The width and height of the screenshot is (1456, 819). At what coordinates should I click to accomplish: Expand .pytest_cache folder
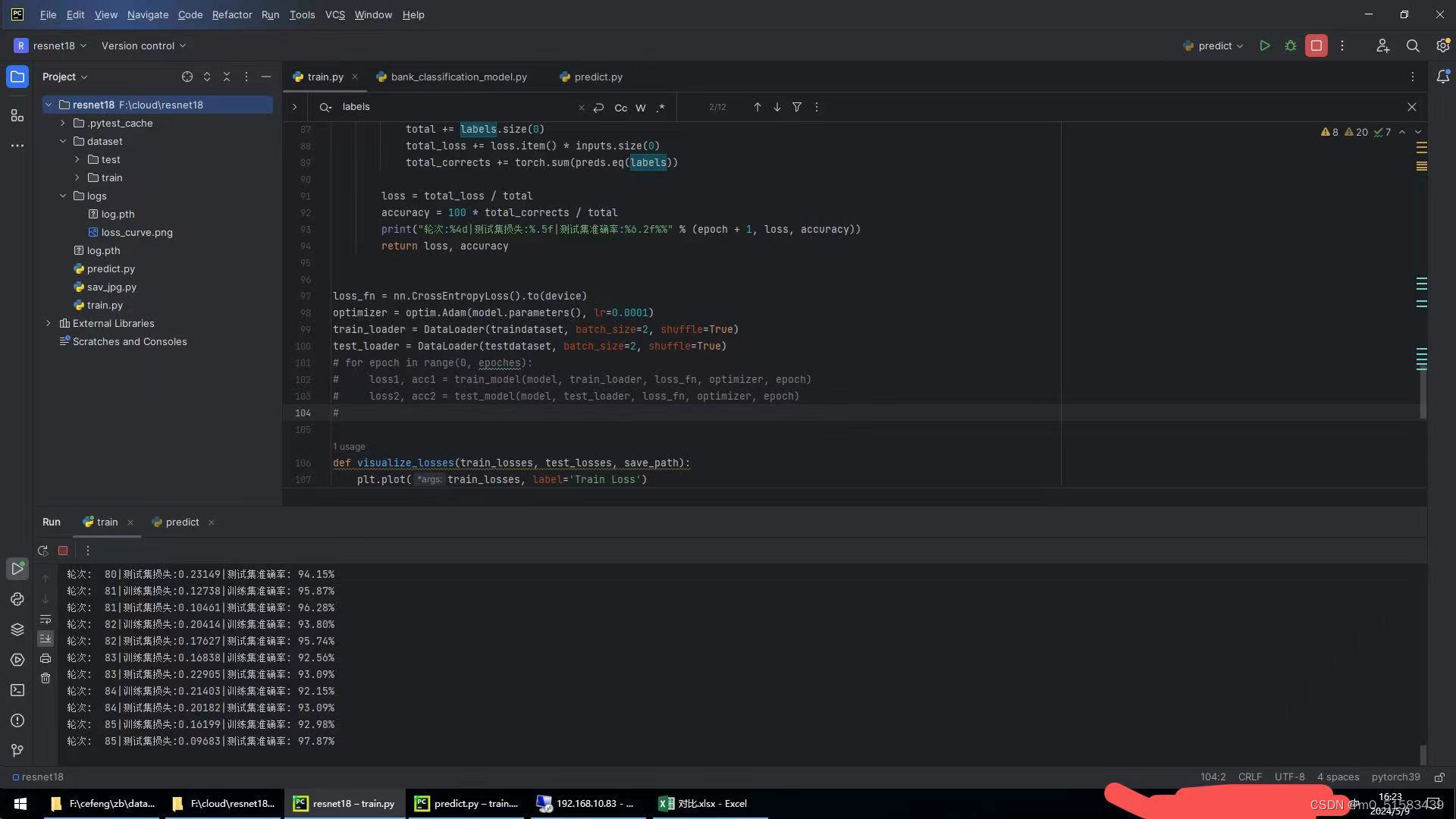tap(63, 123)
